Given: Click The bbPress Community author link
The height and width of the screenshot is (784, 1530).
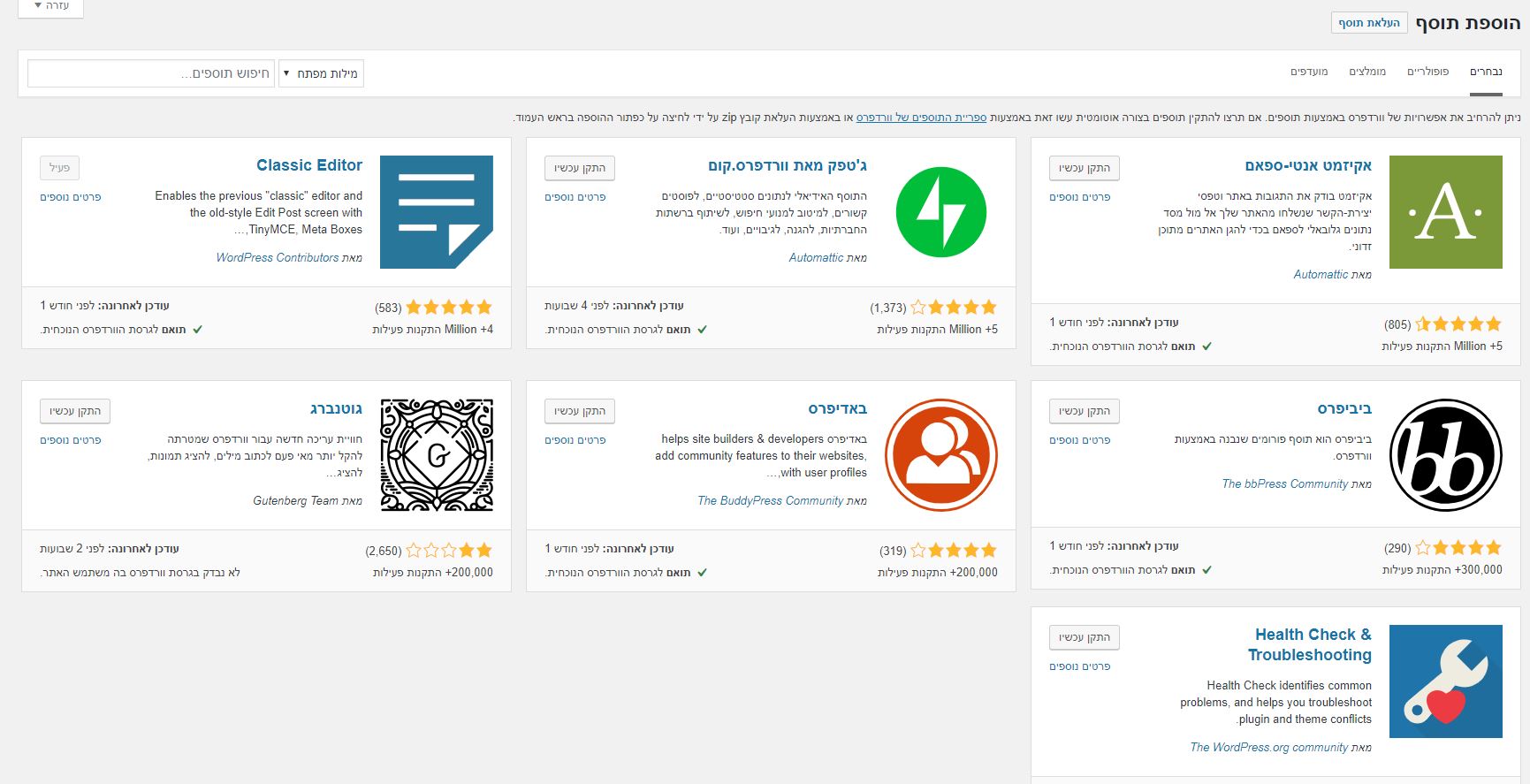Looking at the screenshot, I should point(1285,484).
